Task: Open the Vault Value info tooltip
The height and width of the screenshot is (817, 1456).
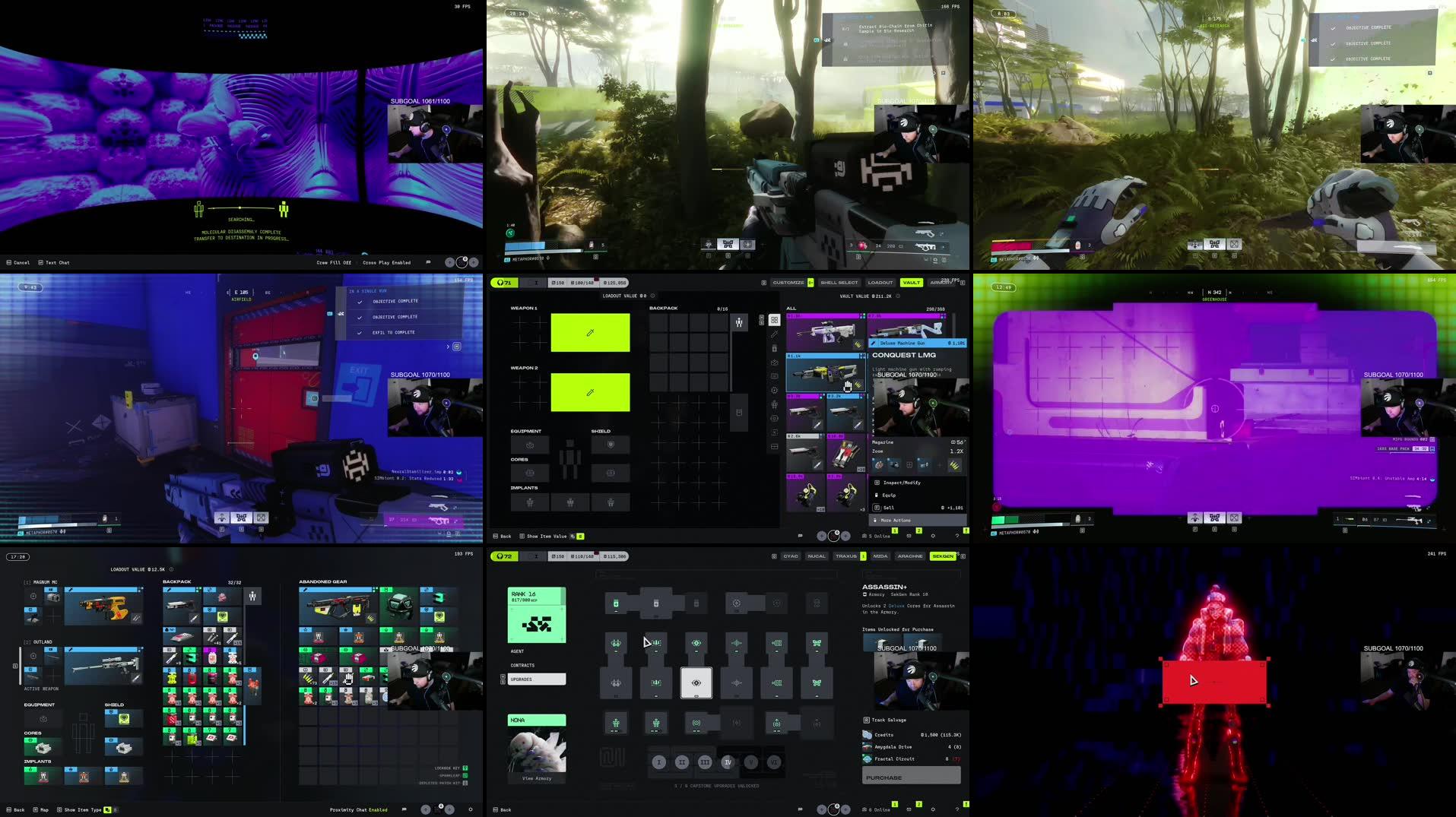Action: pyautogui.click(x=898, y=296)
